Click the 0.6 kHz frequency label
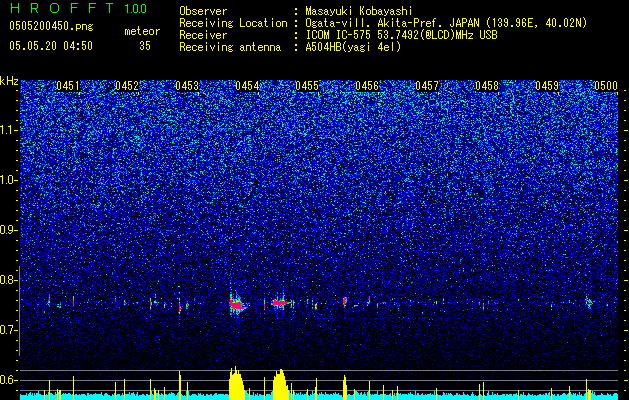The height and width of the screenshot is (400, 629). pos(8,380)
